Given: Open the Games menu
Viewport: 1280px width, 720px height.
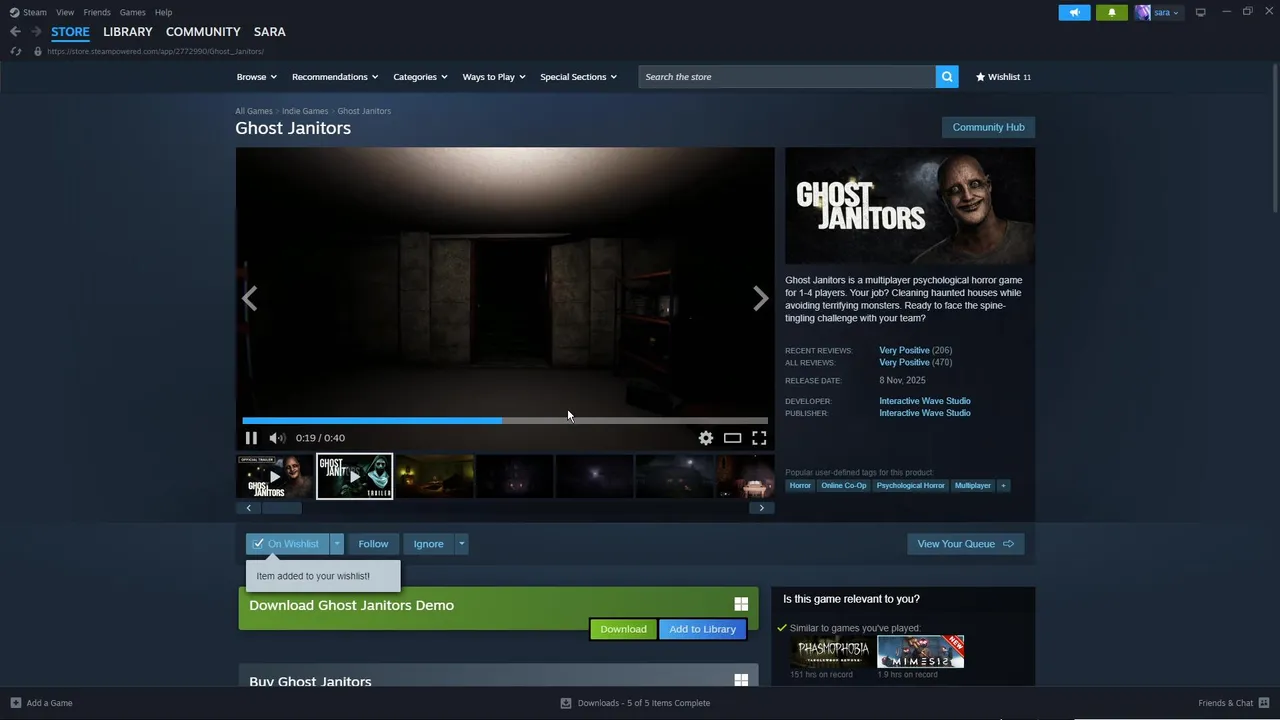Looking at the screenshot, I should click(x=132, y=12).
